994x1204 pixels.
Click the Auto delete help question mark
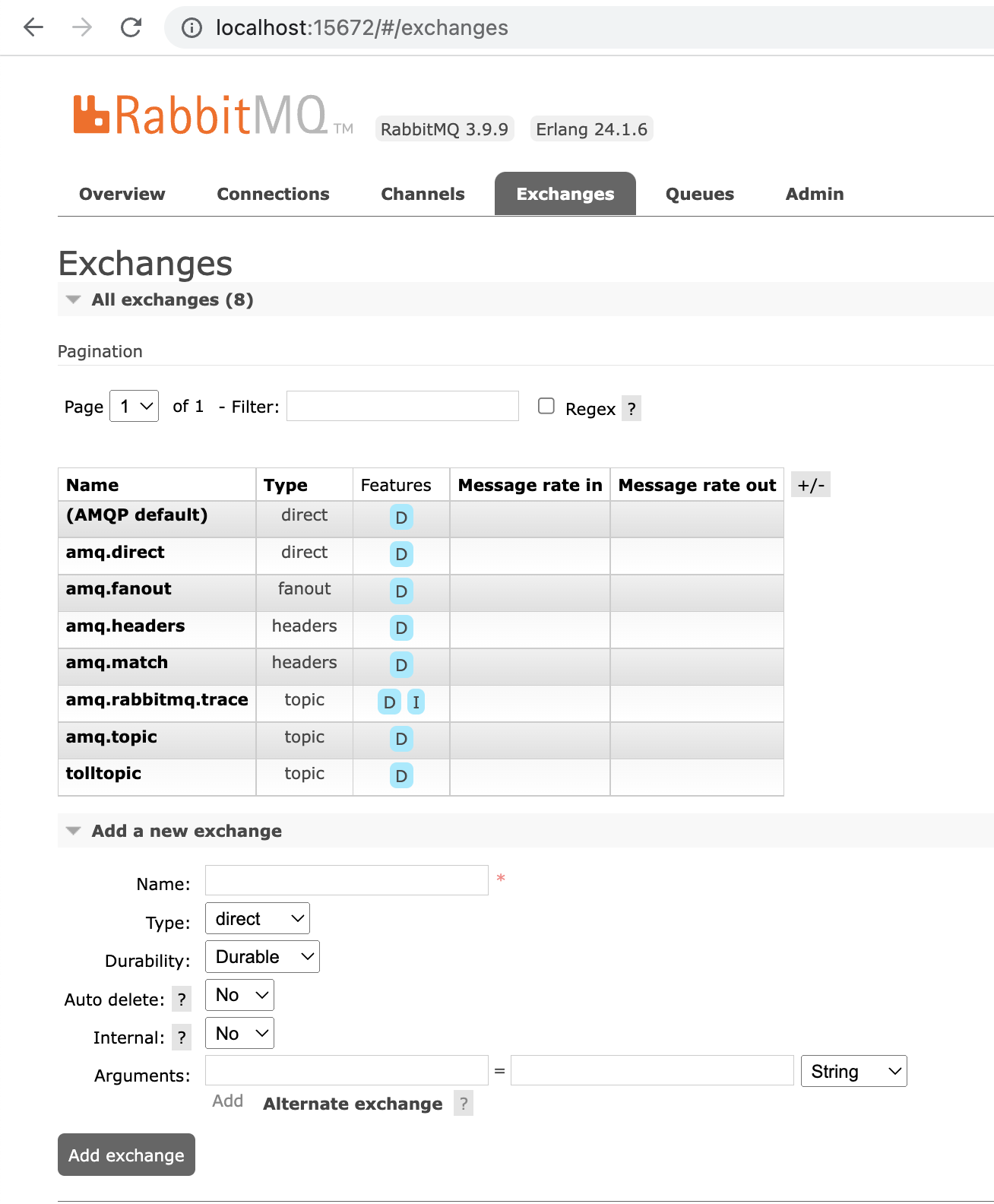pos(182,1000)
